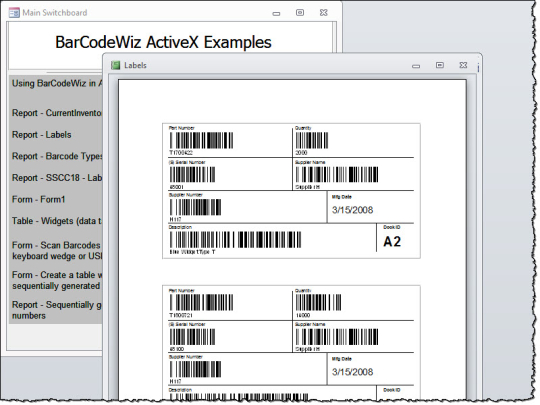Click second label's Part Number barcode

coord(201,303)
